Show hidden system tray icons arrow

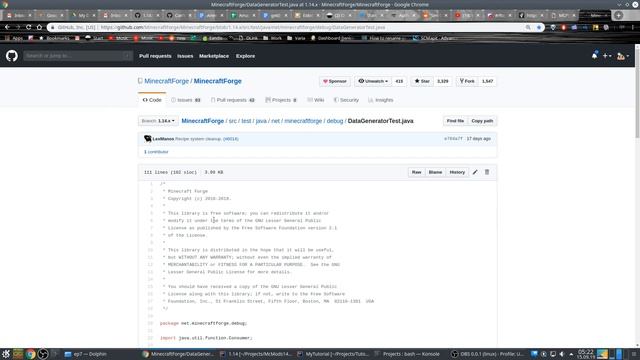[571, 354]
